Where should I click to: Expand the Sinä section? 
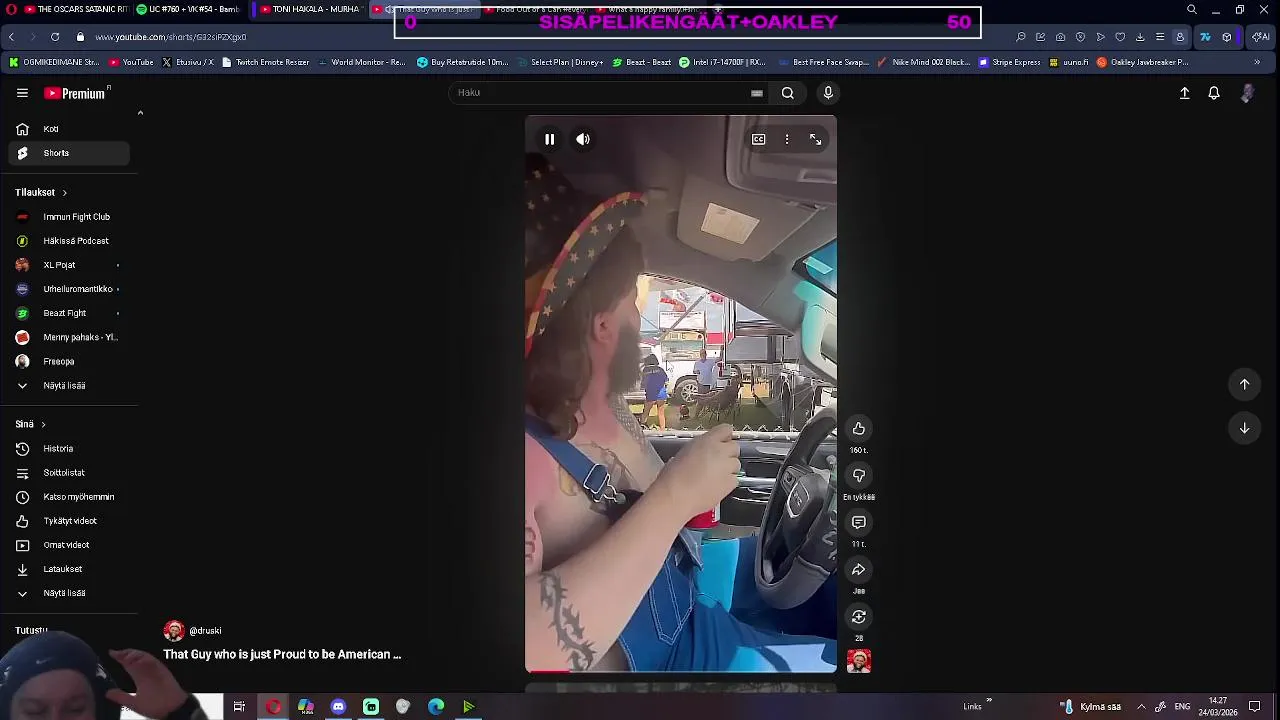30,424
